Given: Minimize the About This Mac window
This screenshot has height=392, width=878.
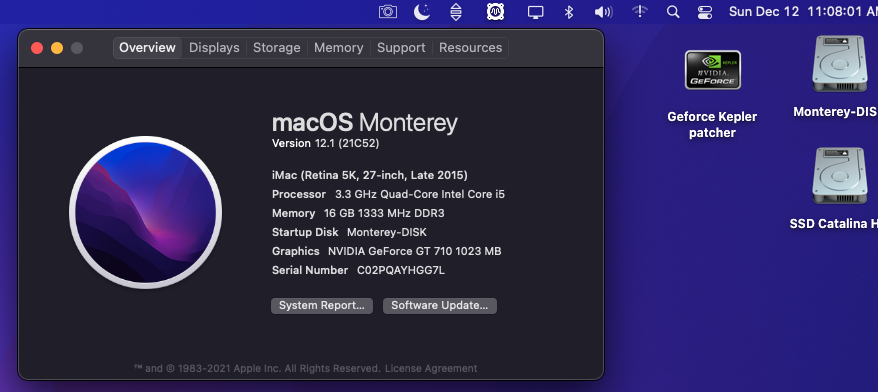Looking at the screenshot, I should (x=57, y=48).
